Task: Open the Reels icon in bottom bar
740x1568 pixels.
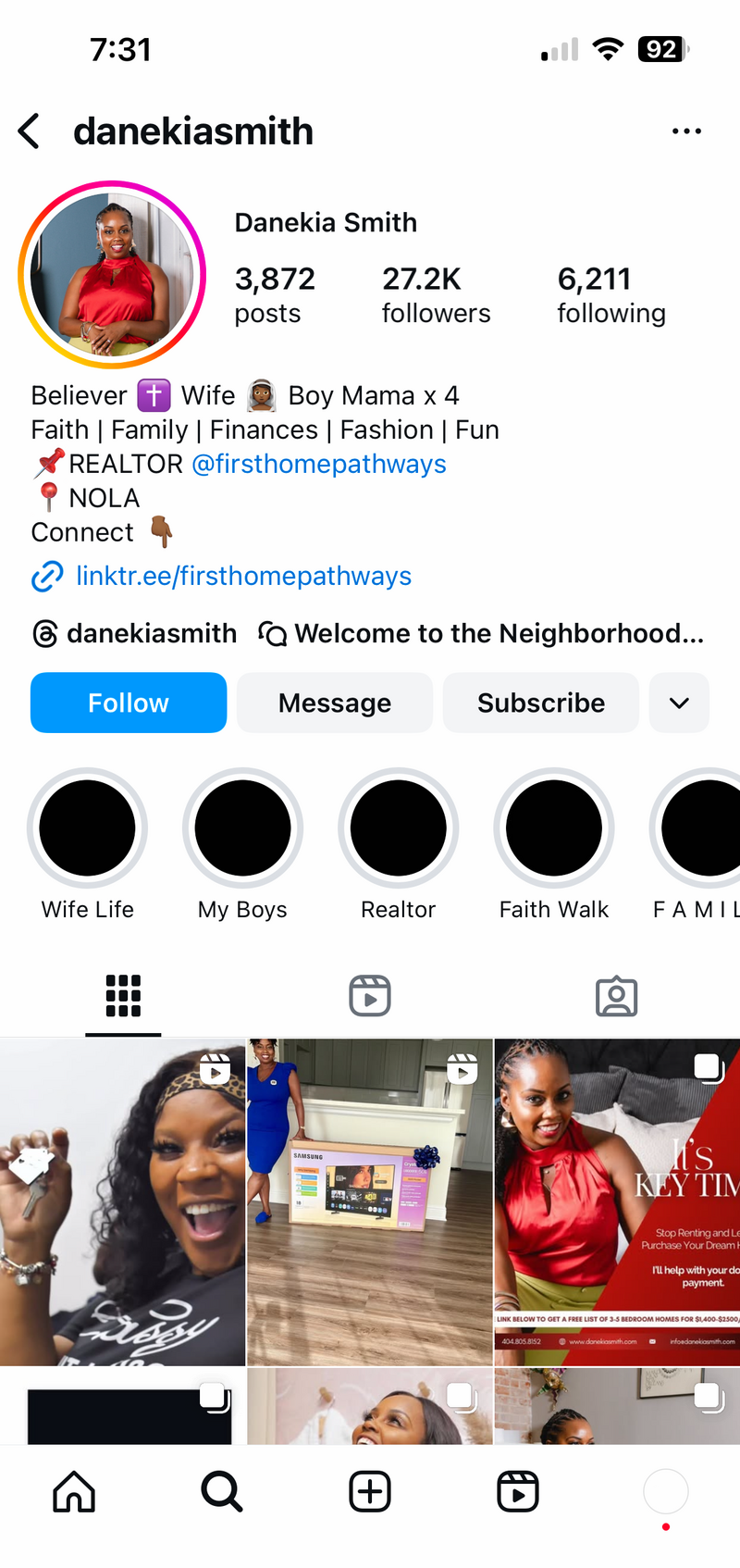Action: click(518, 1491)
